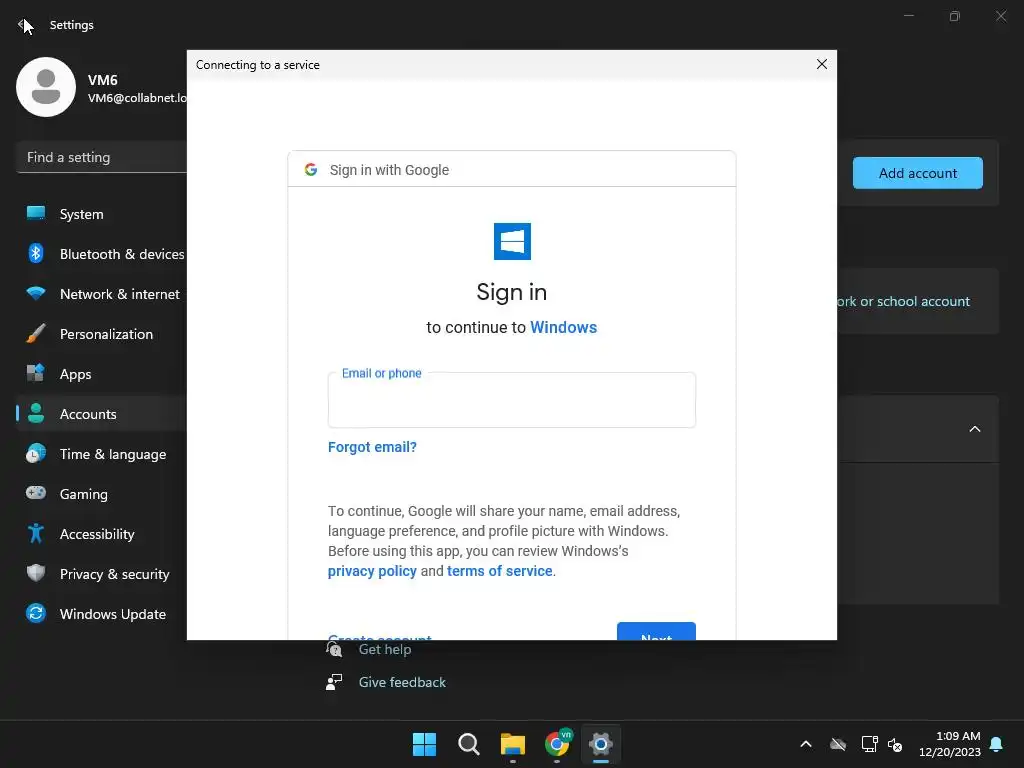Screen dimensions: 1024x768
Task: Click the Find a setting search box
Action: tap(101, 157)
